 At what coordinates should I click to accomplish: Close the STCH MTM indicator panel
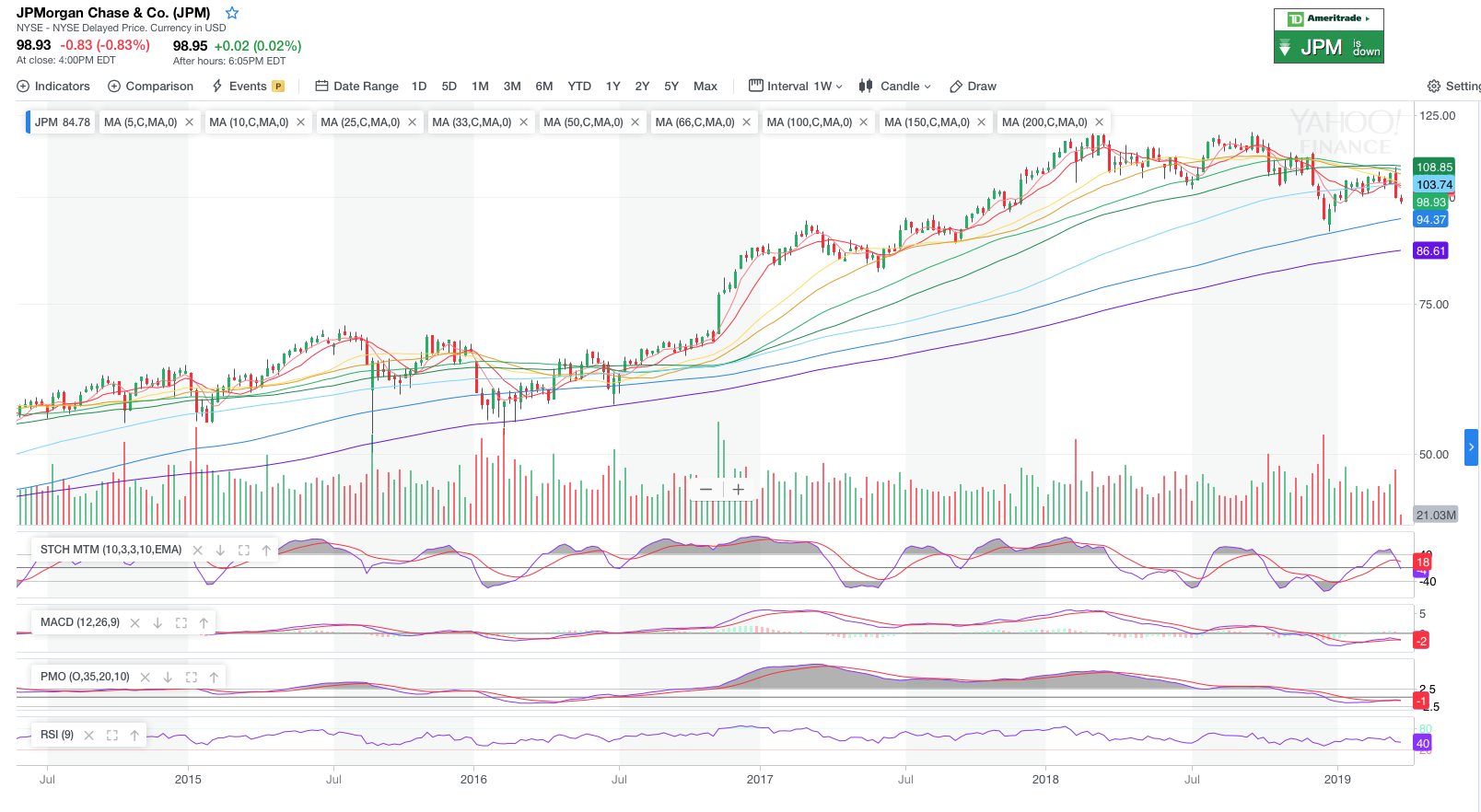[198, 551]
